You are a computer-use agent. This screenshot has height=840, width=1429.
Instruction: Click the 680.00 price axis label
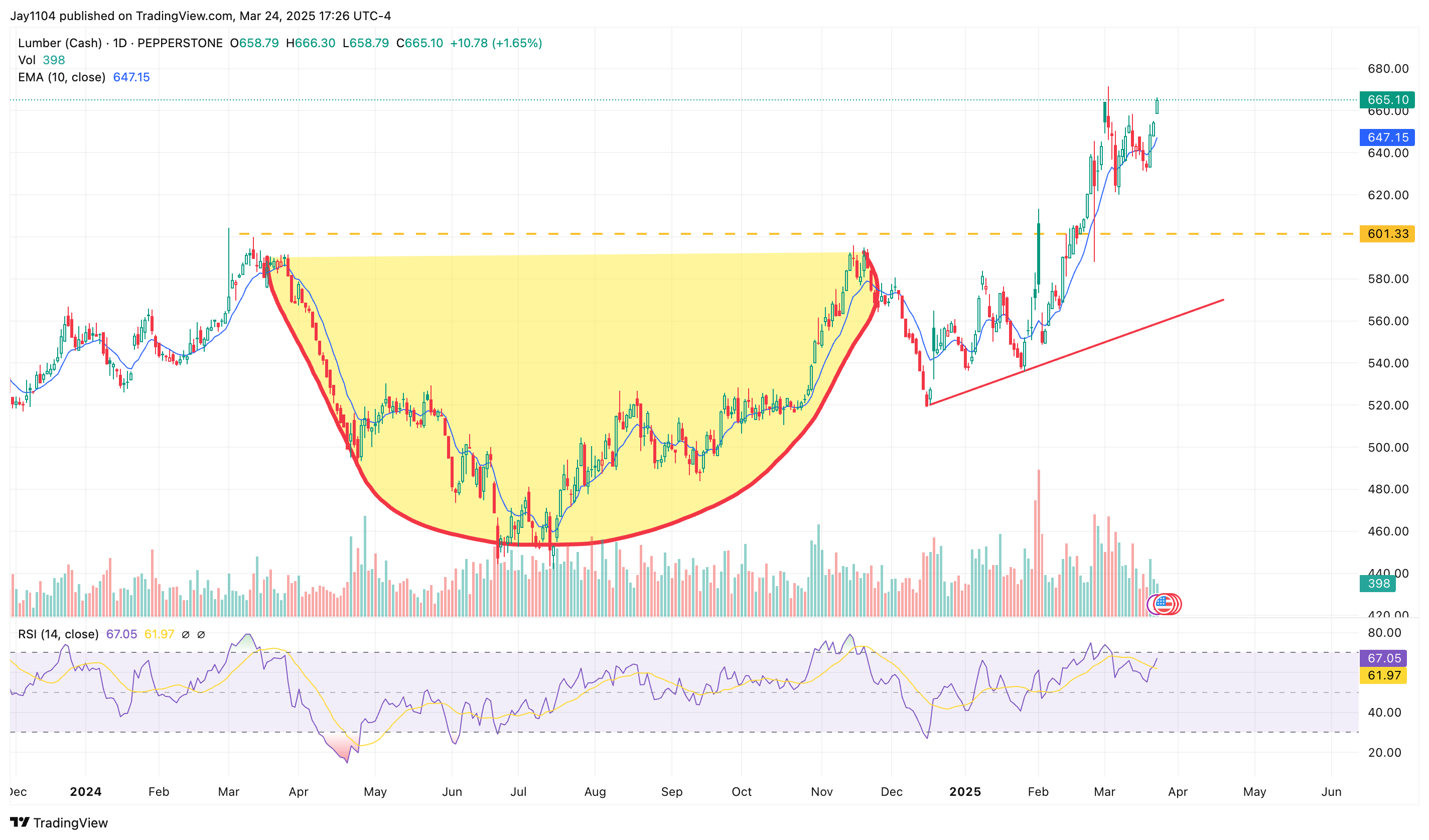point(1387,69)
